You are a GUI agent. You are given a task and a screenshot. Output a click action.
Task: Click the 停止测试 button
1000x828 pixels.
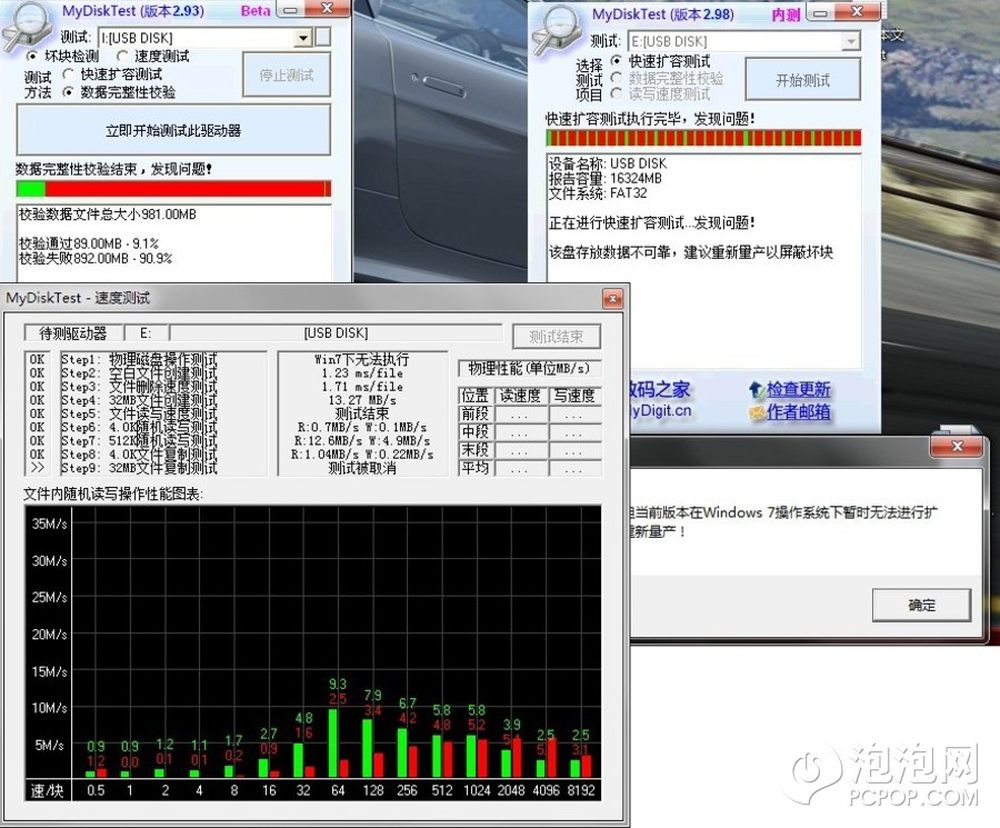point(286,75)
